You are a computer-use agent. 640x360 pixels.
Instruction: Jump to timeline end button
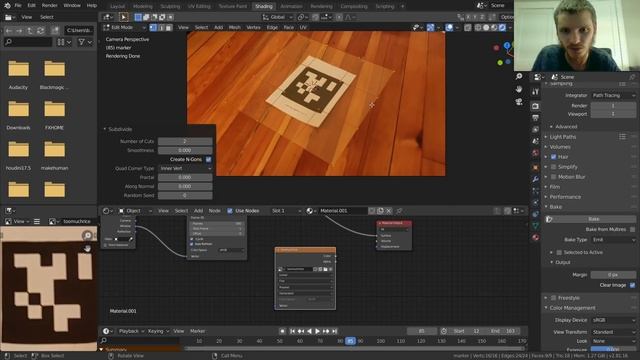tap(334, 331)
